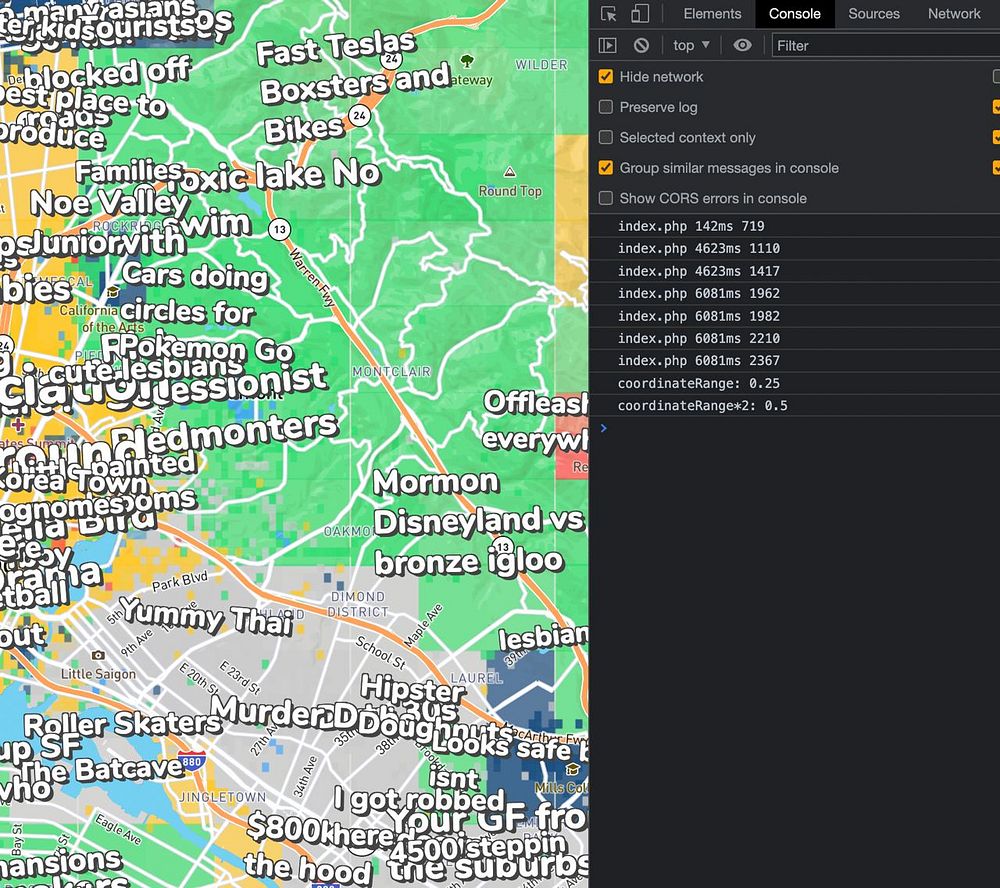Toggle the device toolbar icon
The height and width of the screenshot is (888, 1000).
click(x=640, y=14)
